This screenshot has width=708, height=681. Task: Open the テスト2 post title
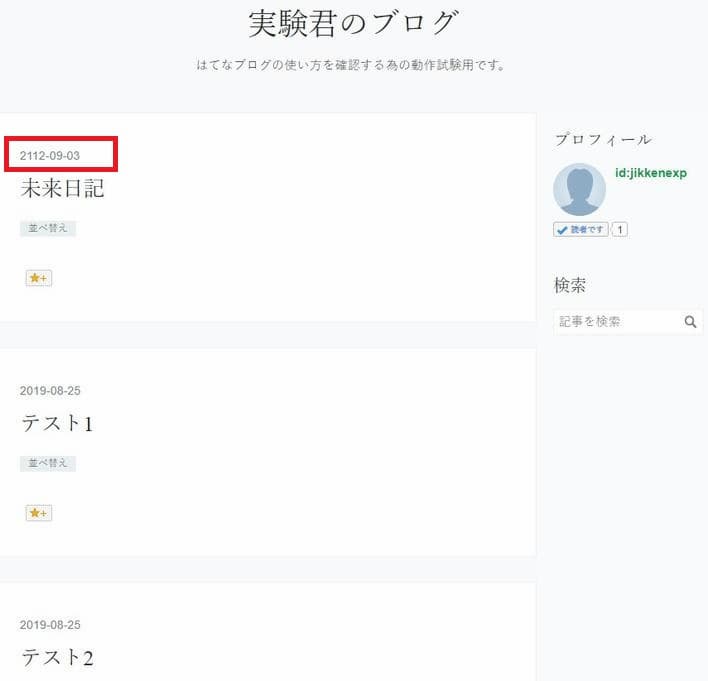pos(57,657)
